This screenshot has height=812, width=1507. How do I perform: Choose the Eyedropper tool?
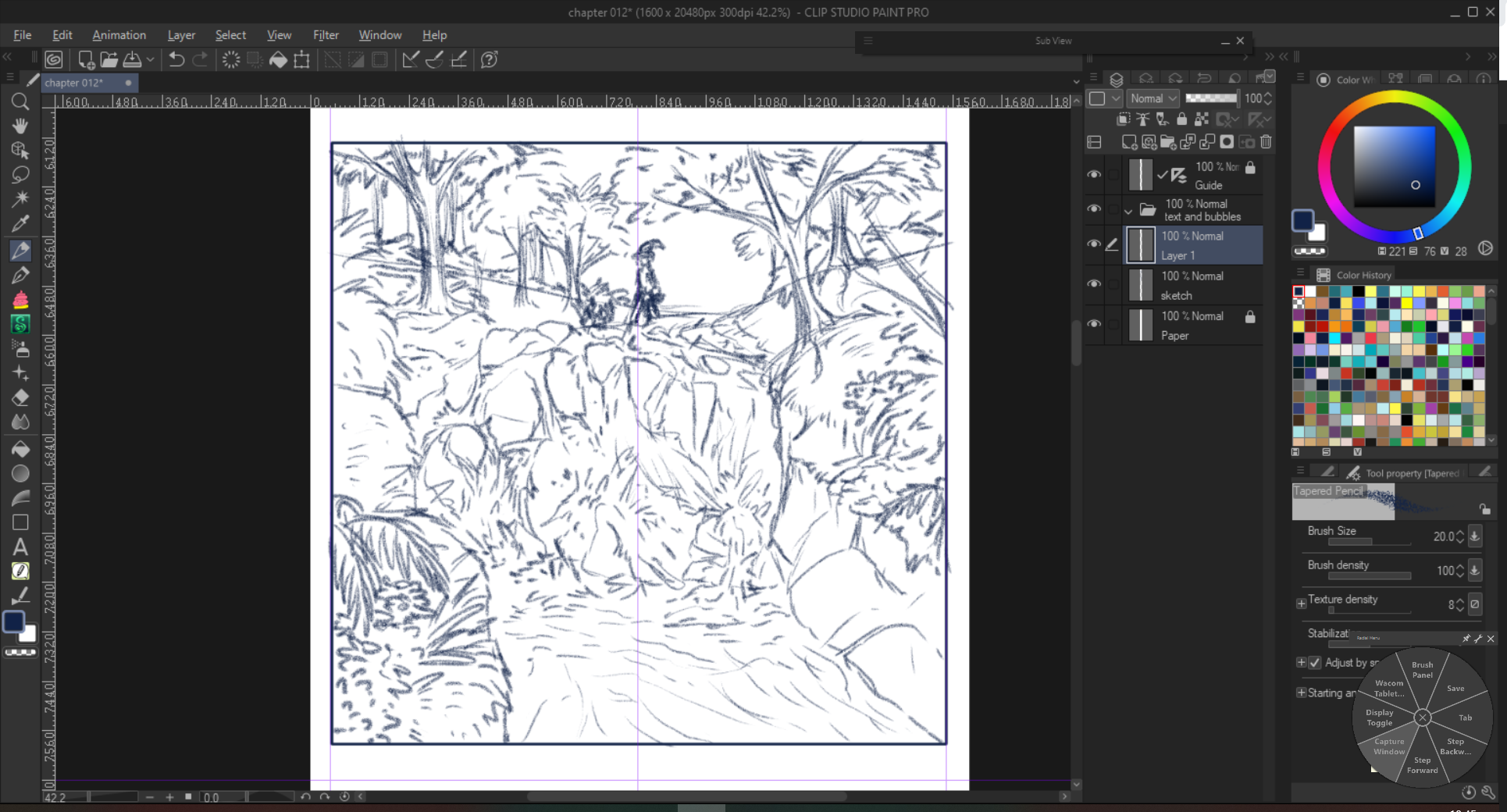point(20,224)
